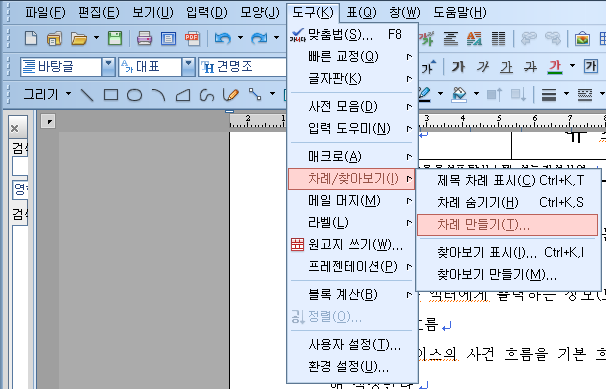
Task: Select the arc drawing tool
Action: 158,94
